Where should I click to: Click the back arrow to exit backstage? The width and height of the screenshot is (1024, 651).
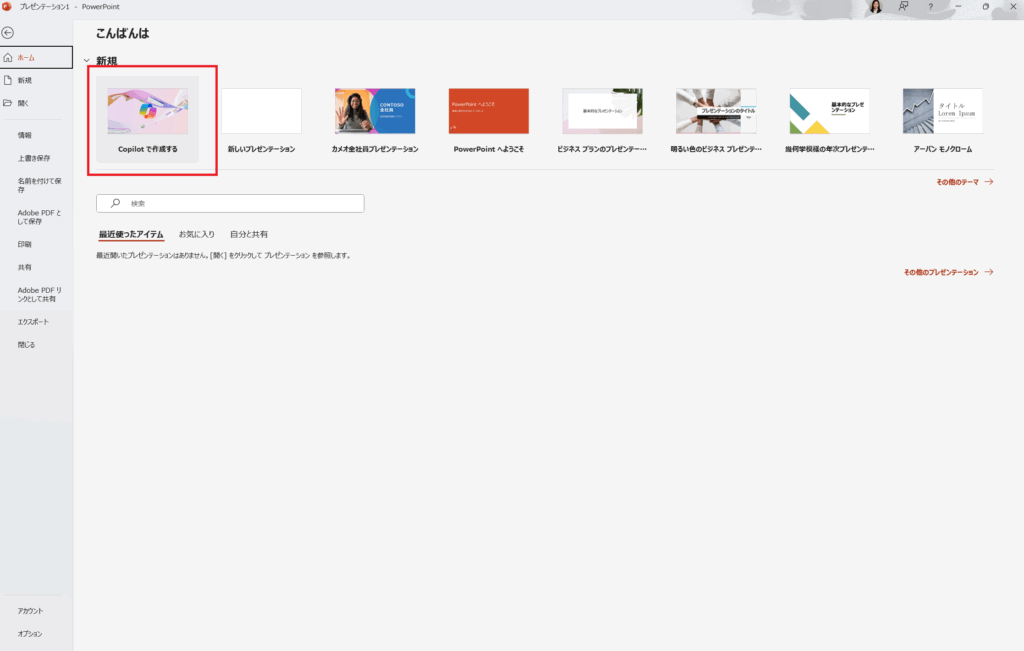(x=8, y=33)
